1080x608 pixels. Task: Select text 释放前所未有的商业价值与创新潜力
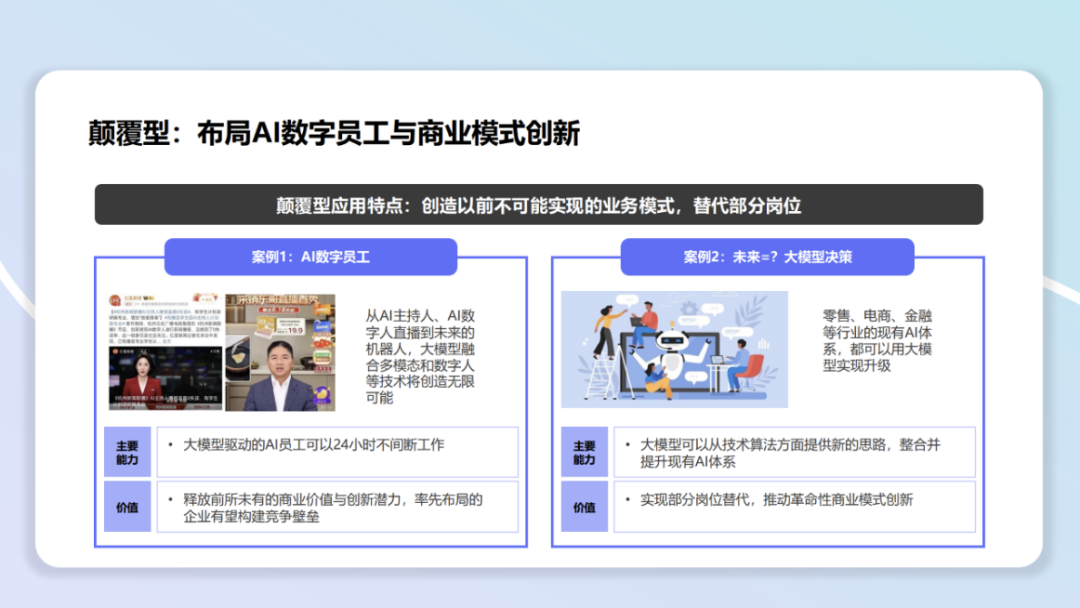292,500
